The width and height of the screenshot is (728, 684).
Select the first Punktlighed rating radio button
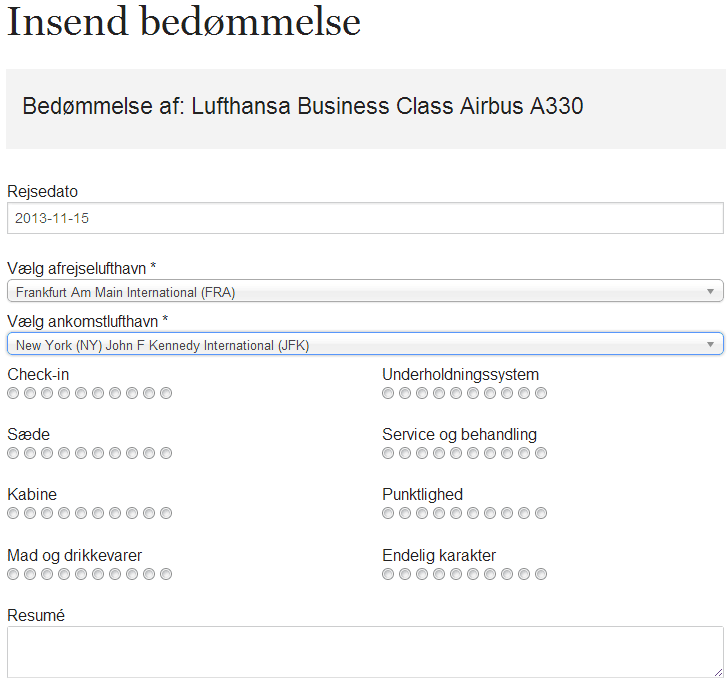pyautogui.click(x=388, y=513)
